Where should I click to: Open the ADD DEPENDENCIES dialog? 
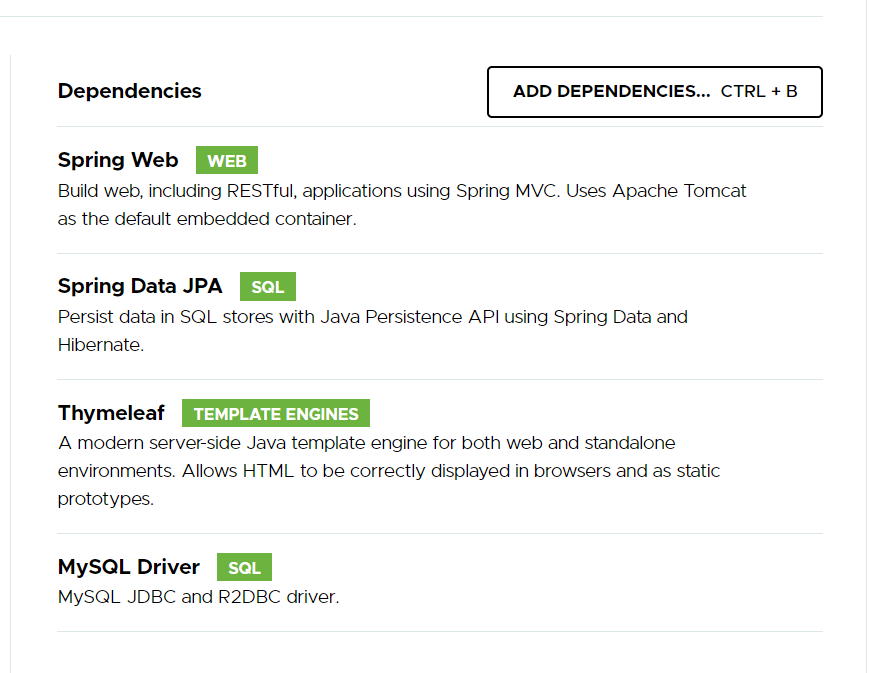coord(654,91)
